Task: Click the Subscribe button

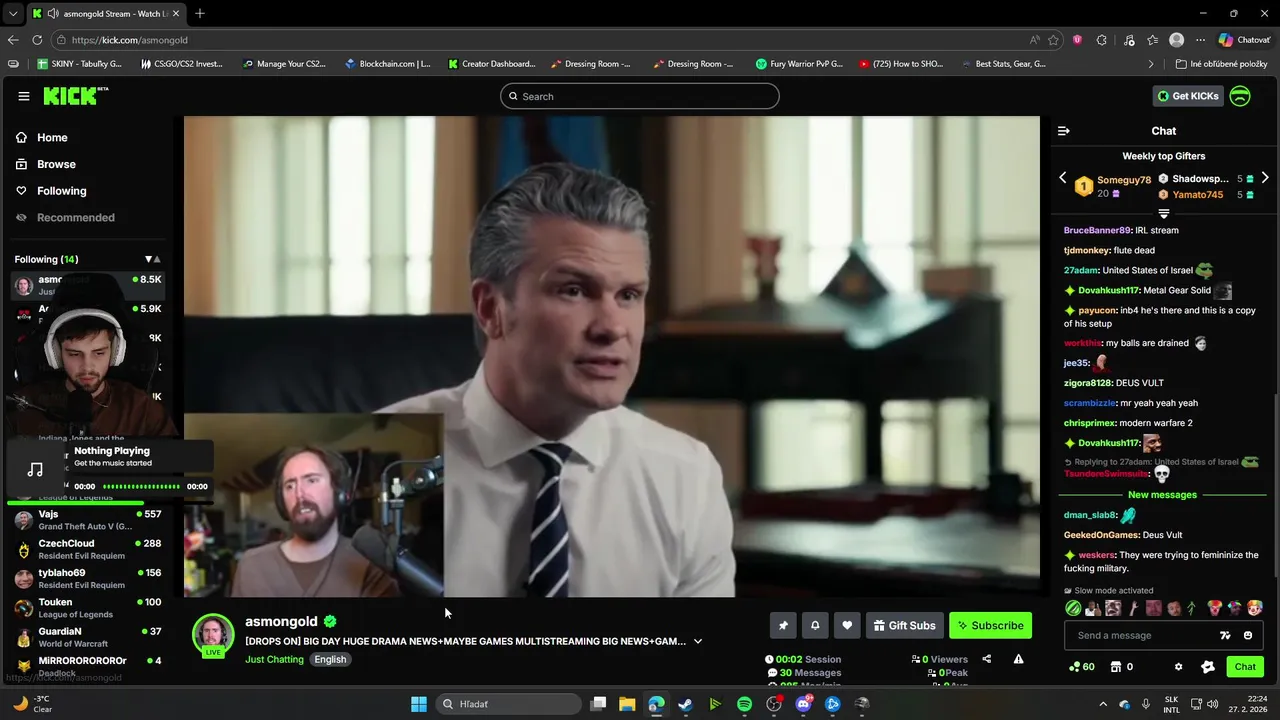Action: pos(990,626)
